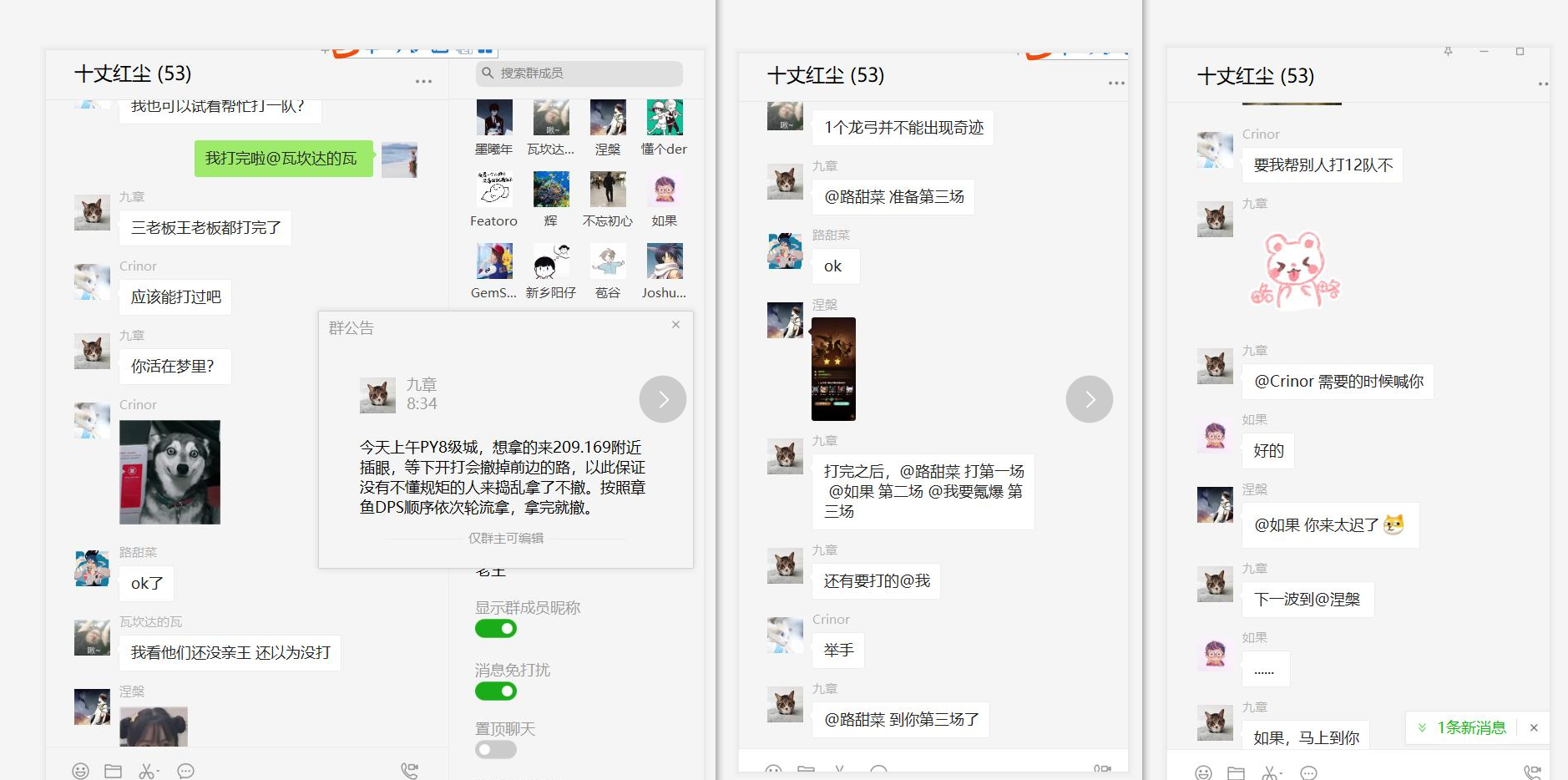Open emoji picker in leftmost chat window

(80, 771)
